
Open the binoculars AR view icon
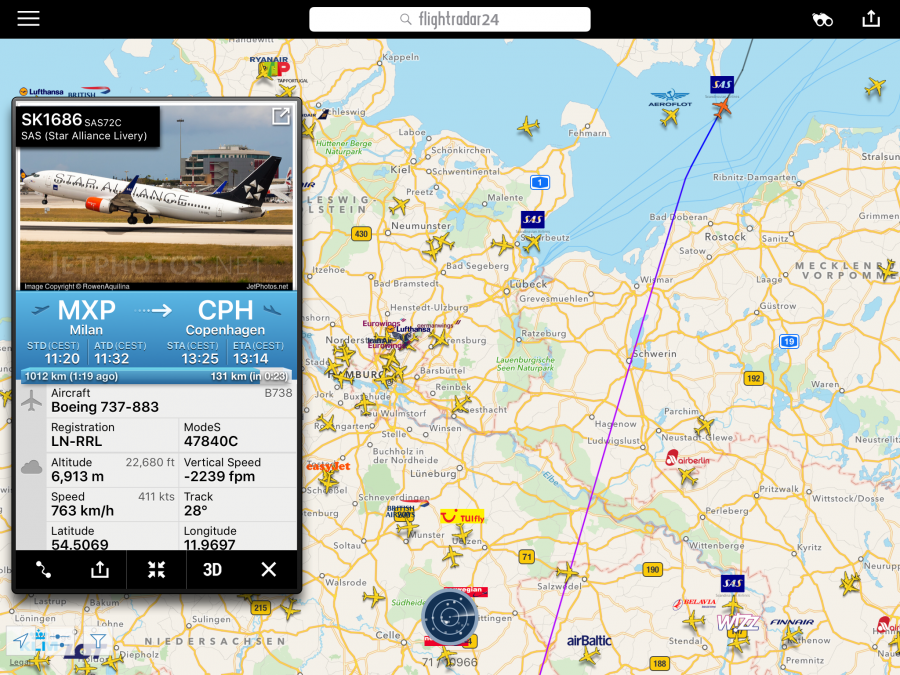(x=822, y=20)
